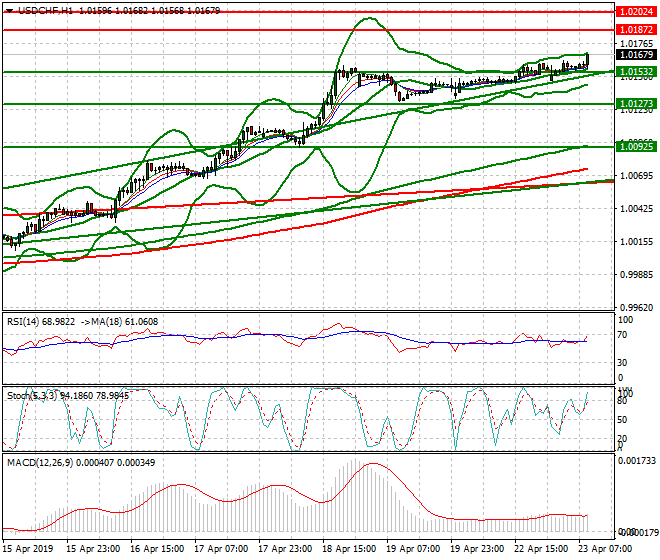
Task: Click the green 1.01532 level label
Action: (x=636, y=72)
